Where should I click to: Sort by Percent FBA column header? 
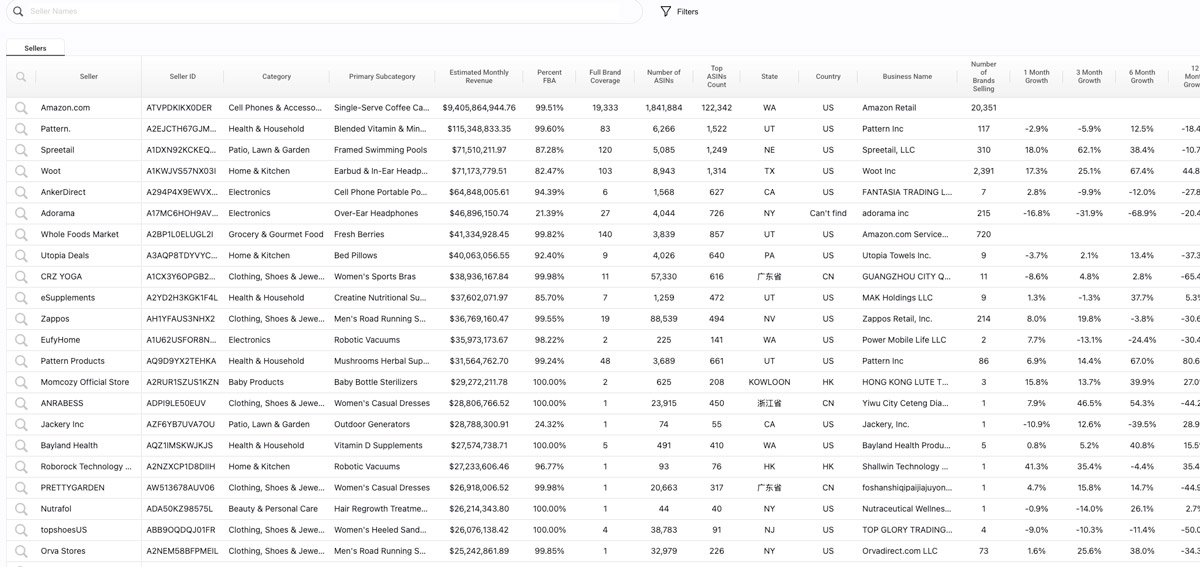549,77
